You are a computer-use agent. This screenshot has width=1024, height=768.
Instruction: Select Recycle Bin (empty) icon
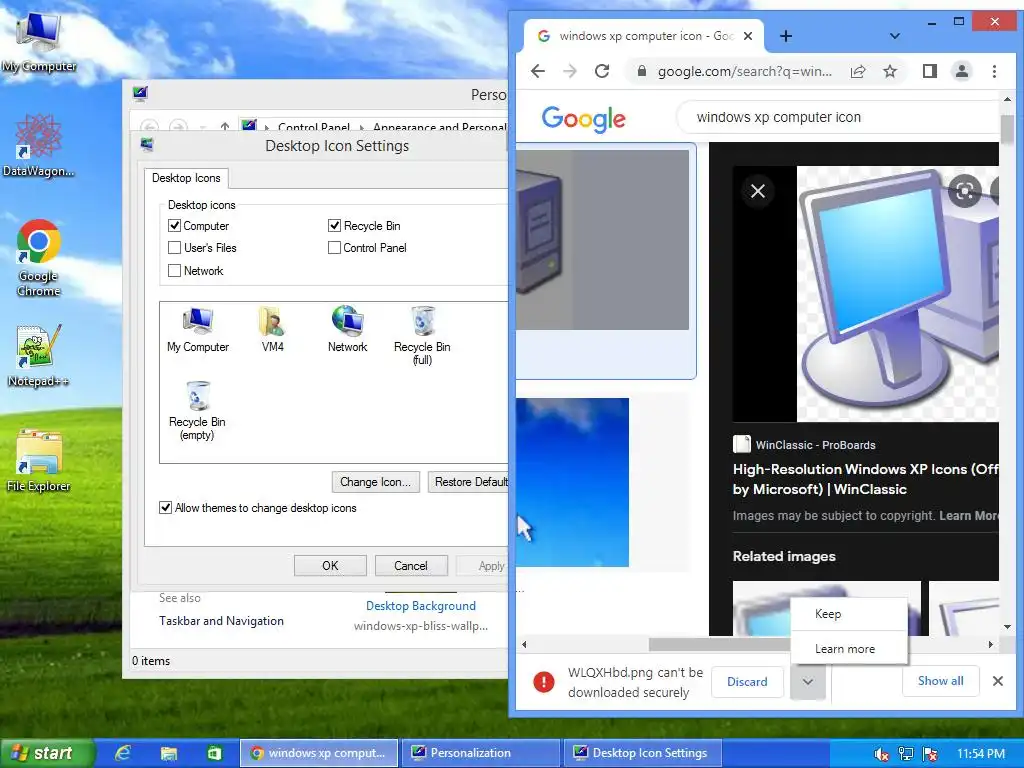[197, 411]
